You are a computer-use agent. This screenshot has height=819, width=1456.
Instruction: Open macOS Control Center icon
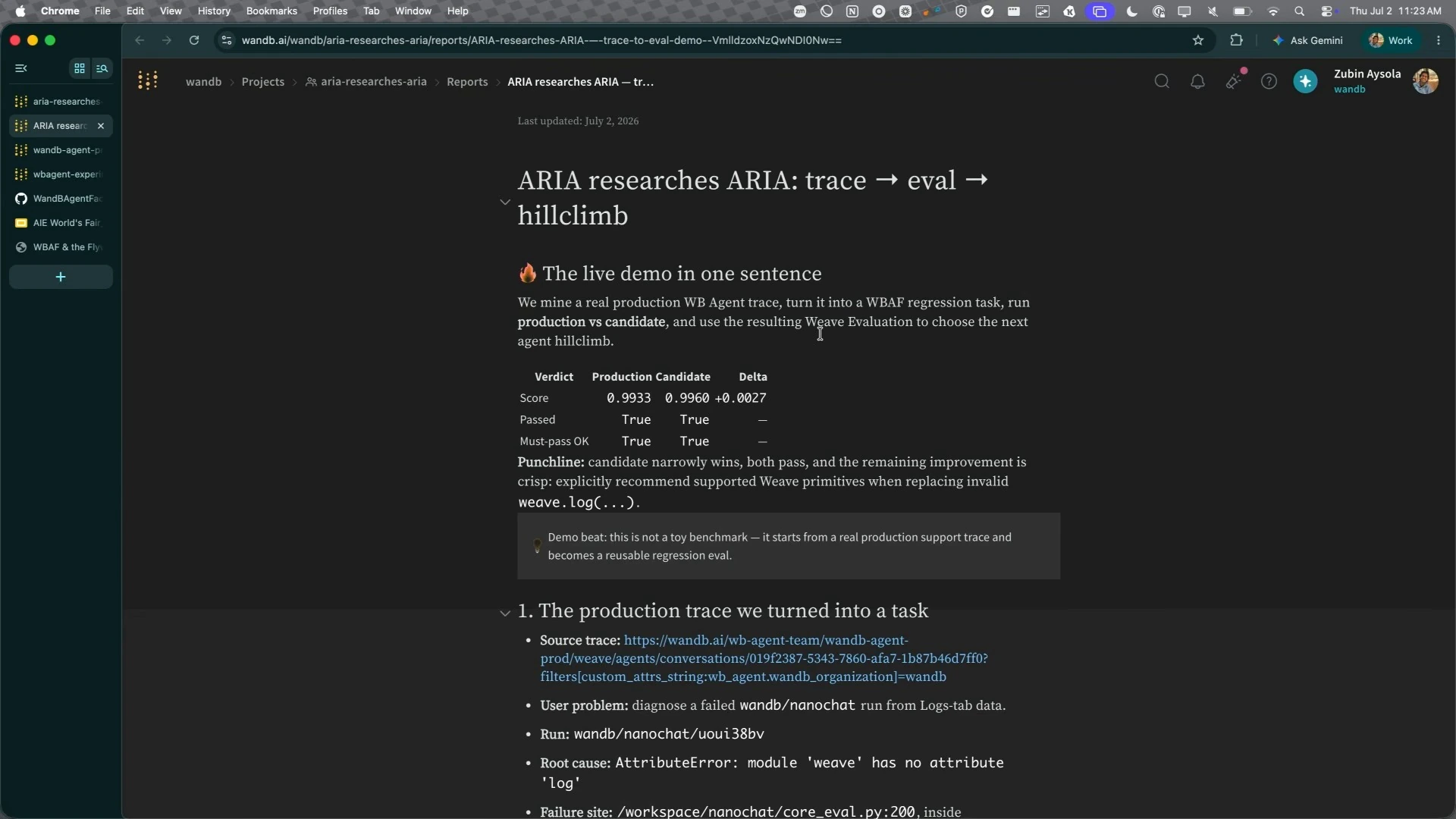point(1327,11)
